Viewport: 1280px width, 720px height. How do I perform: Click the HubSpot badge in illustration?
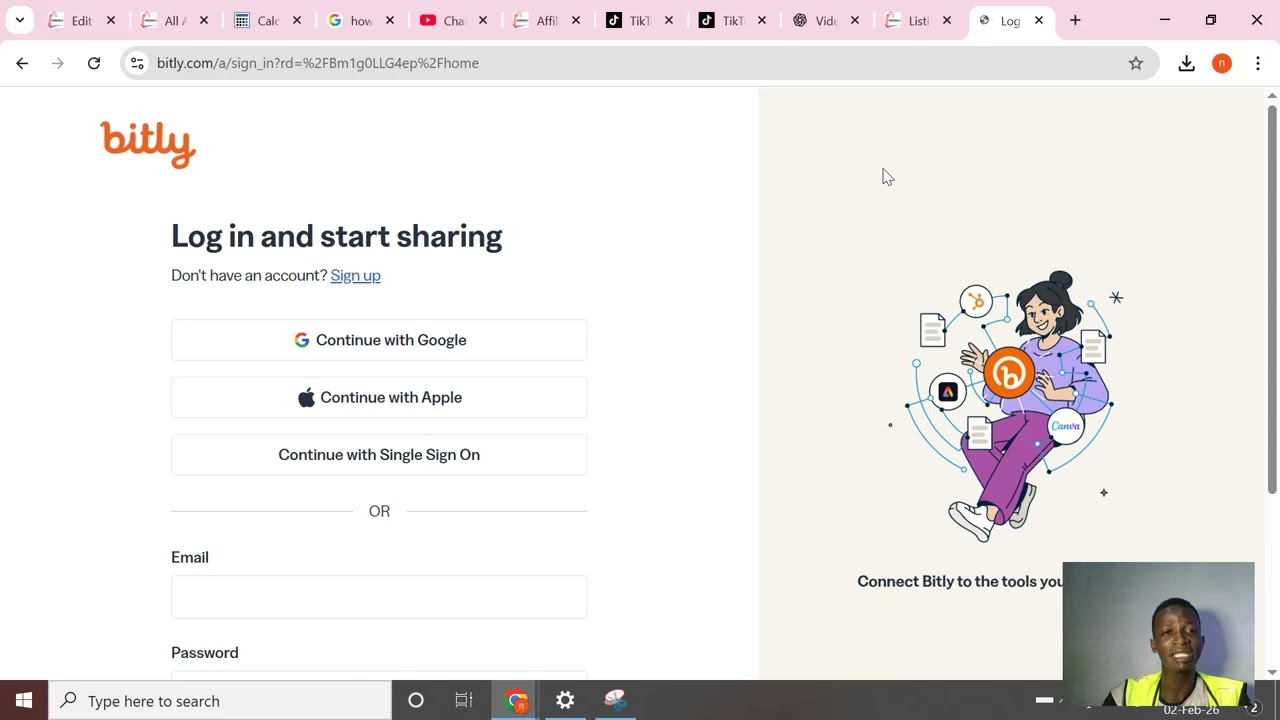tap(976, 301)
